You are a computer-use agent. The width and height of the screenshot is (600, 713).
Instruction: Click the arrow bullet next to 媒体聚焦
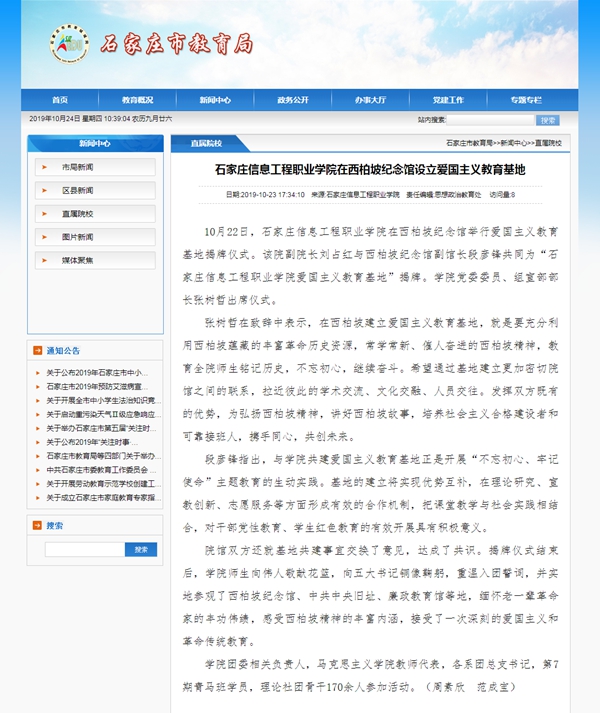point(46,260)
